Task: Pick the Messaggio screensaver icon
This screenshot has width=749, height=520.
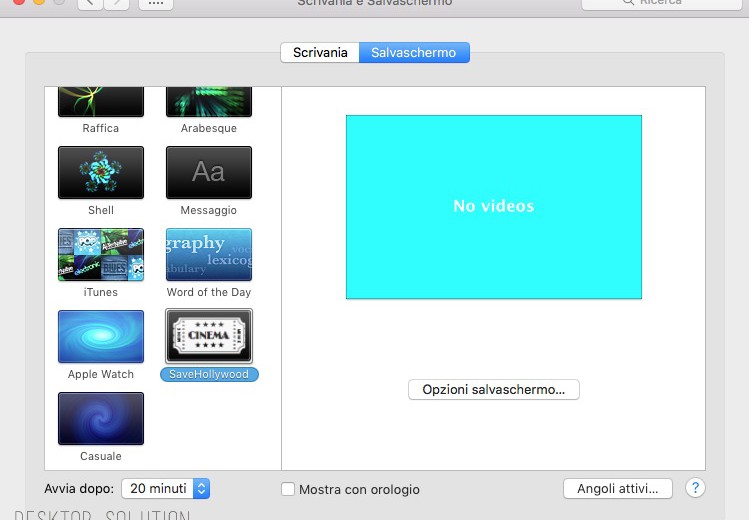Action: (208, 172)
